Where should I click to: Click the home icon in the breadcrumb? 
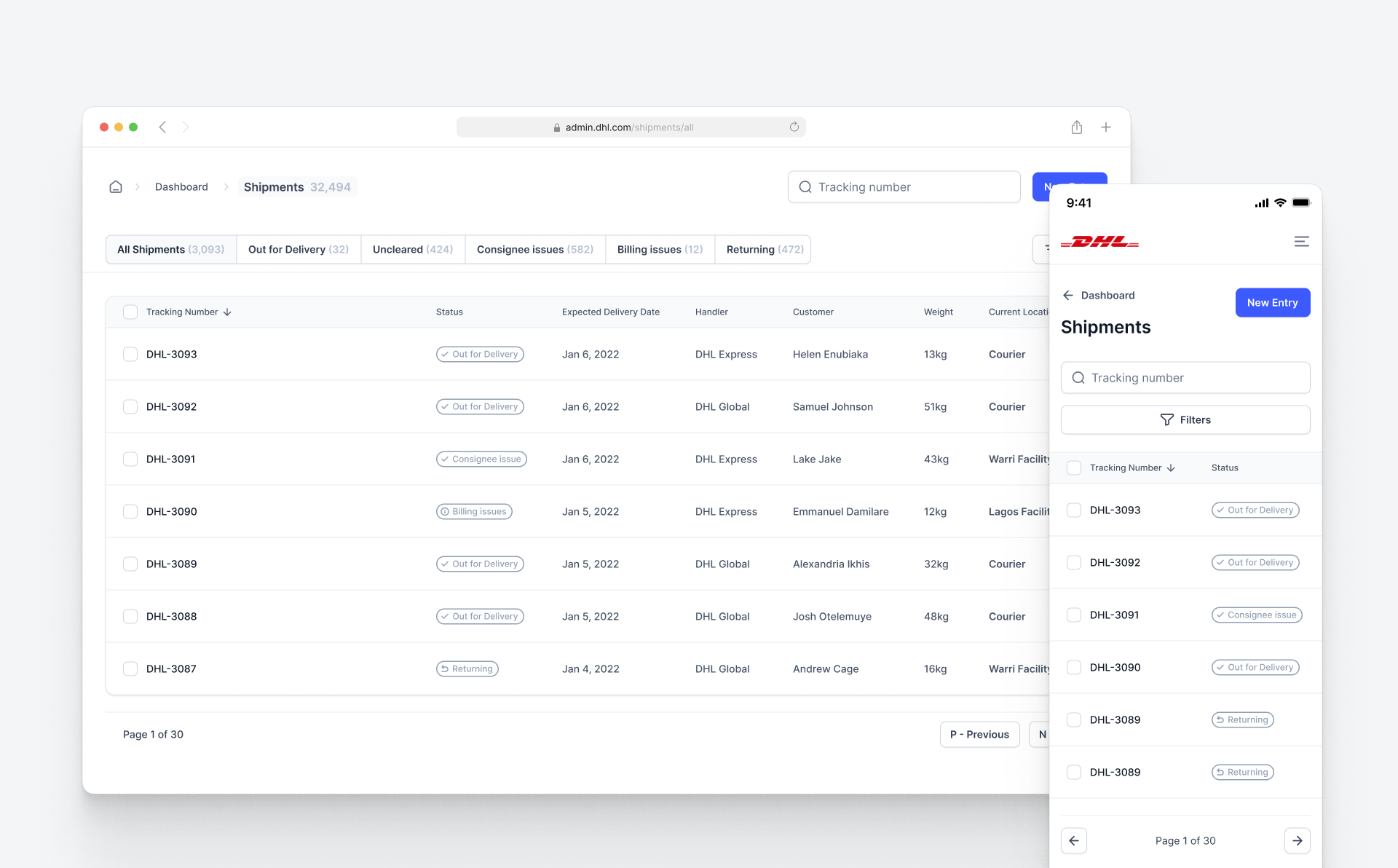coord(116,186)
